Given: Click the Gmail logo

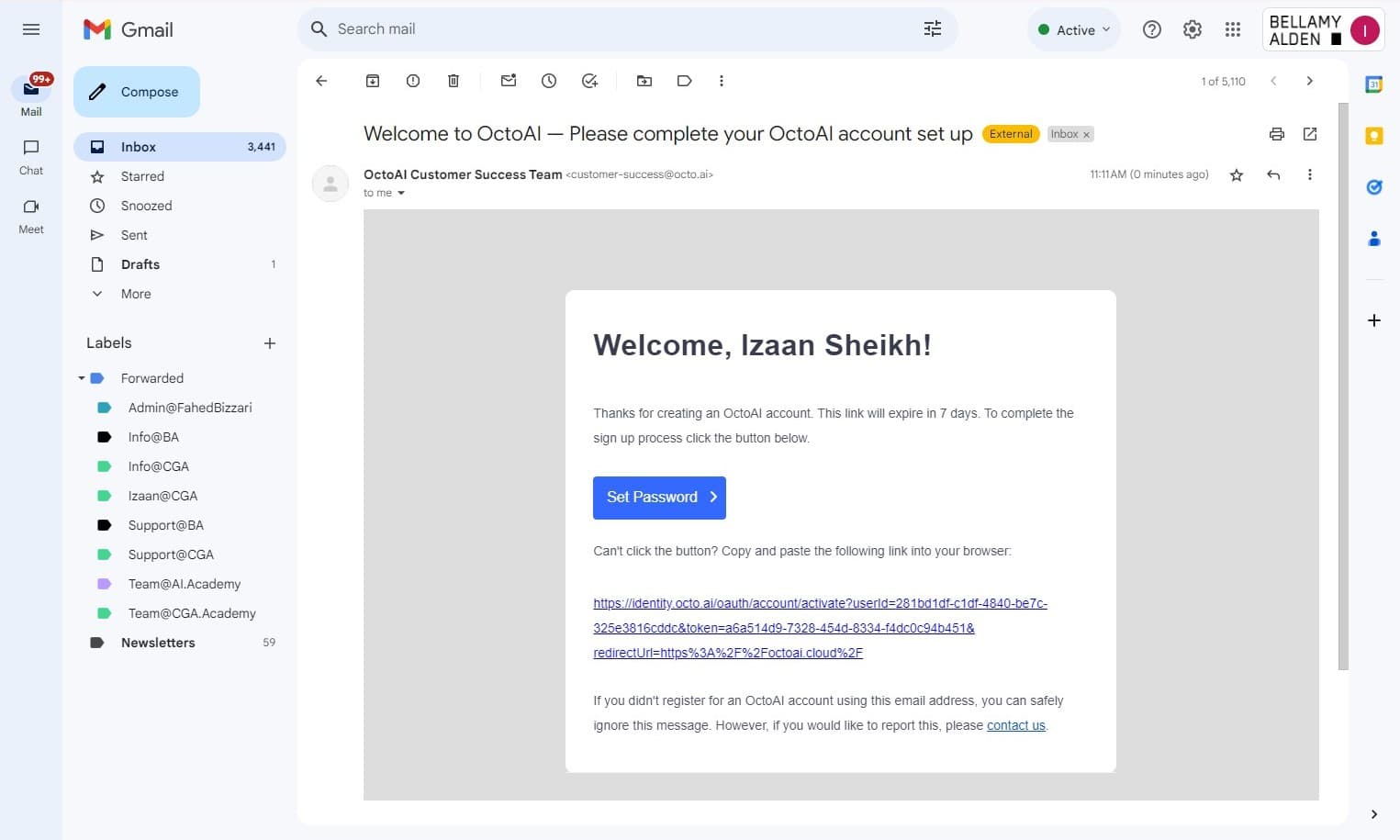Looking at the screenshot, I should [128, 29].
